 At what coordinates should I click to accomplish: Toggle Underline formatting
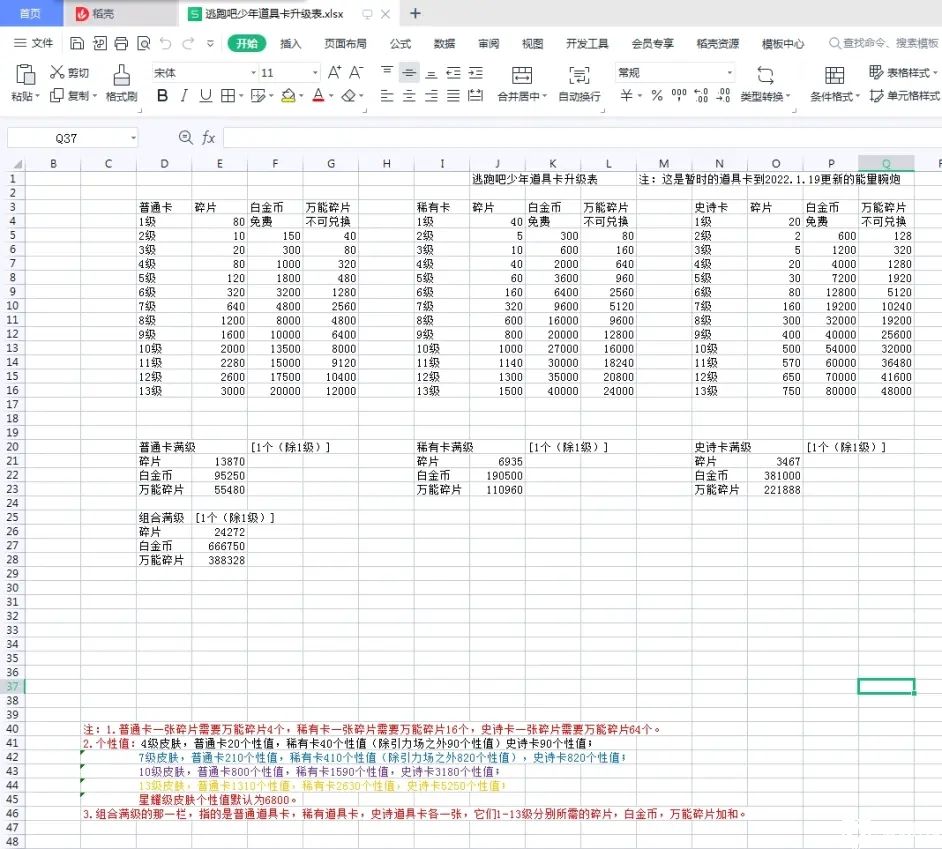coord(206,96)
